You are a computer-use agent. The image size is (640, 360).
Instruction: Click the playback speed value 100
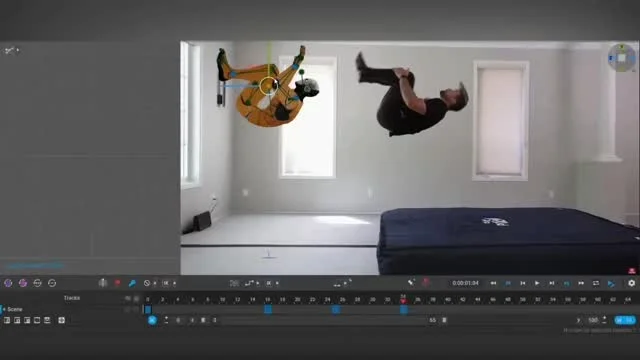pos(593,320)
